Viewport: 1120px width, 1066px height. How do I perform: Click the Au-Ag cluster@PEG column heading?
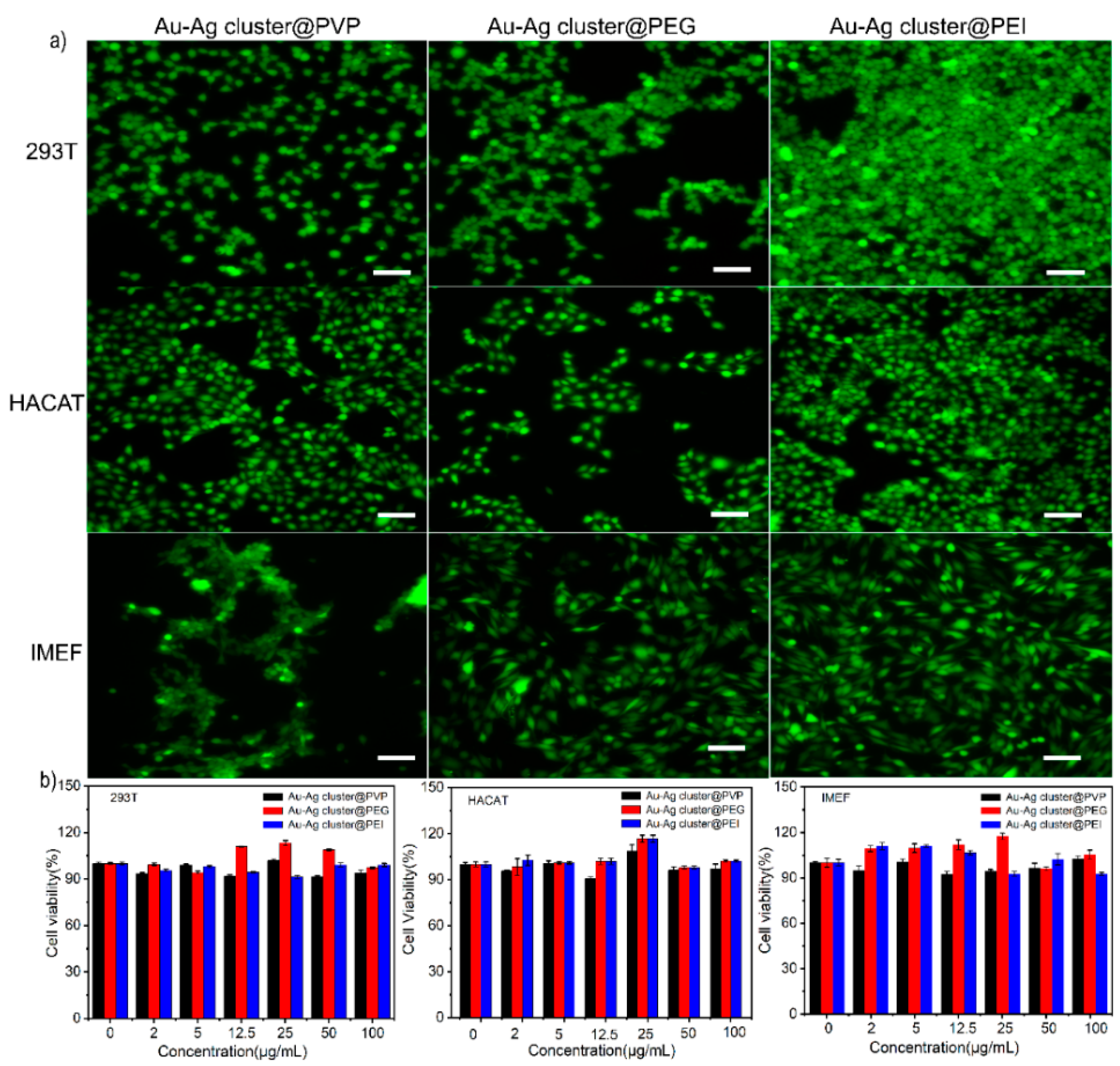591,27
